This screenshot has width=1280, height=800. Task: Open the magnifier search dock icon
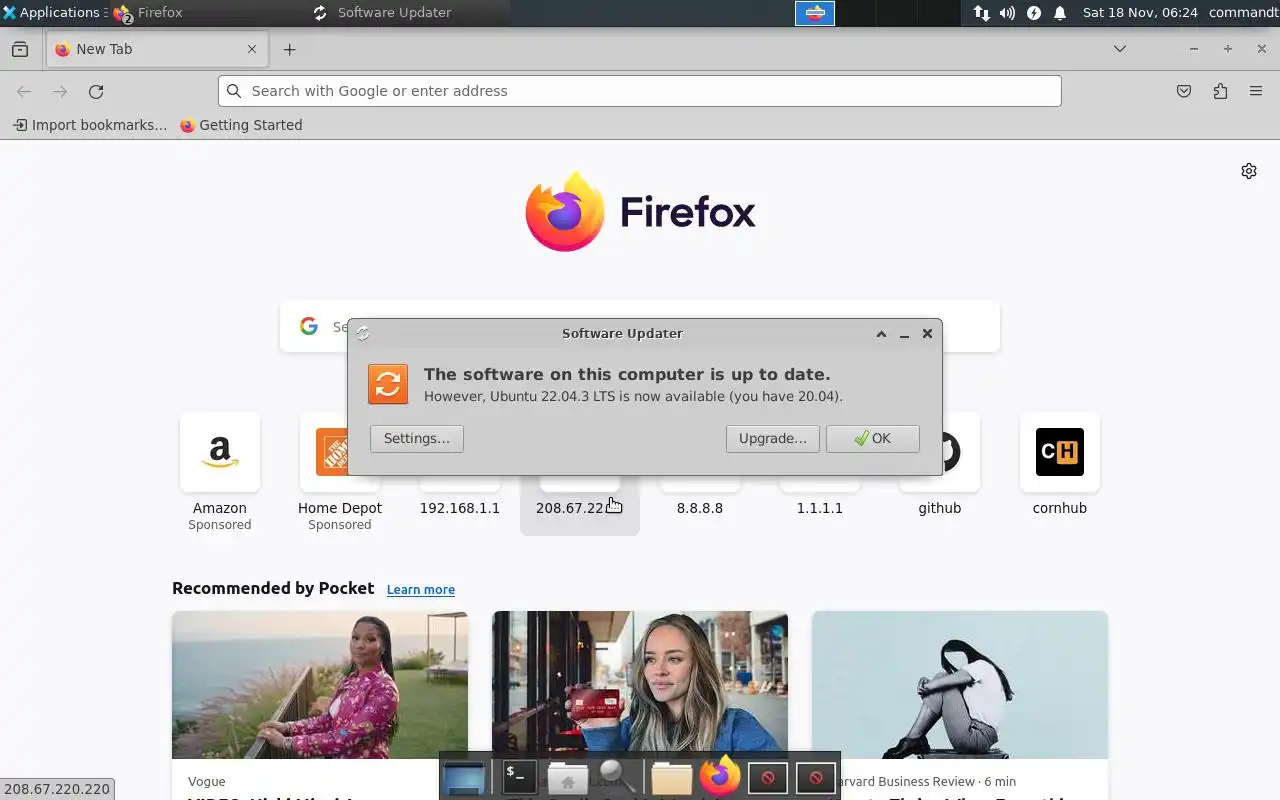617,777
